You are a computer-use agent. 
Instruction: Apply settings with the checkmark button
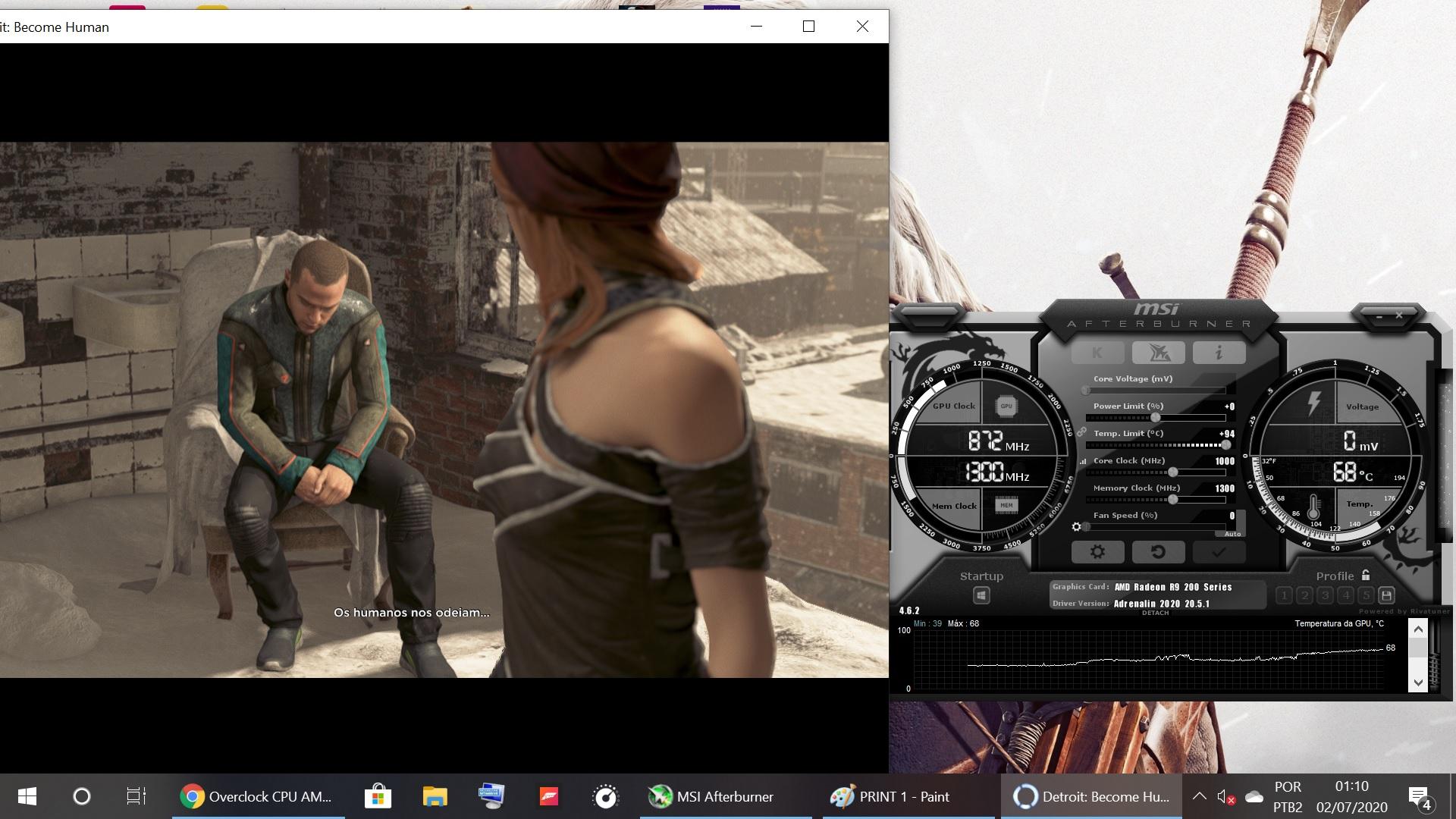1219,552
